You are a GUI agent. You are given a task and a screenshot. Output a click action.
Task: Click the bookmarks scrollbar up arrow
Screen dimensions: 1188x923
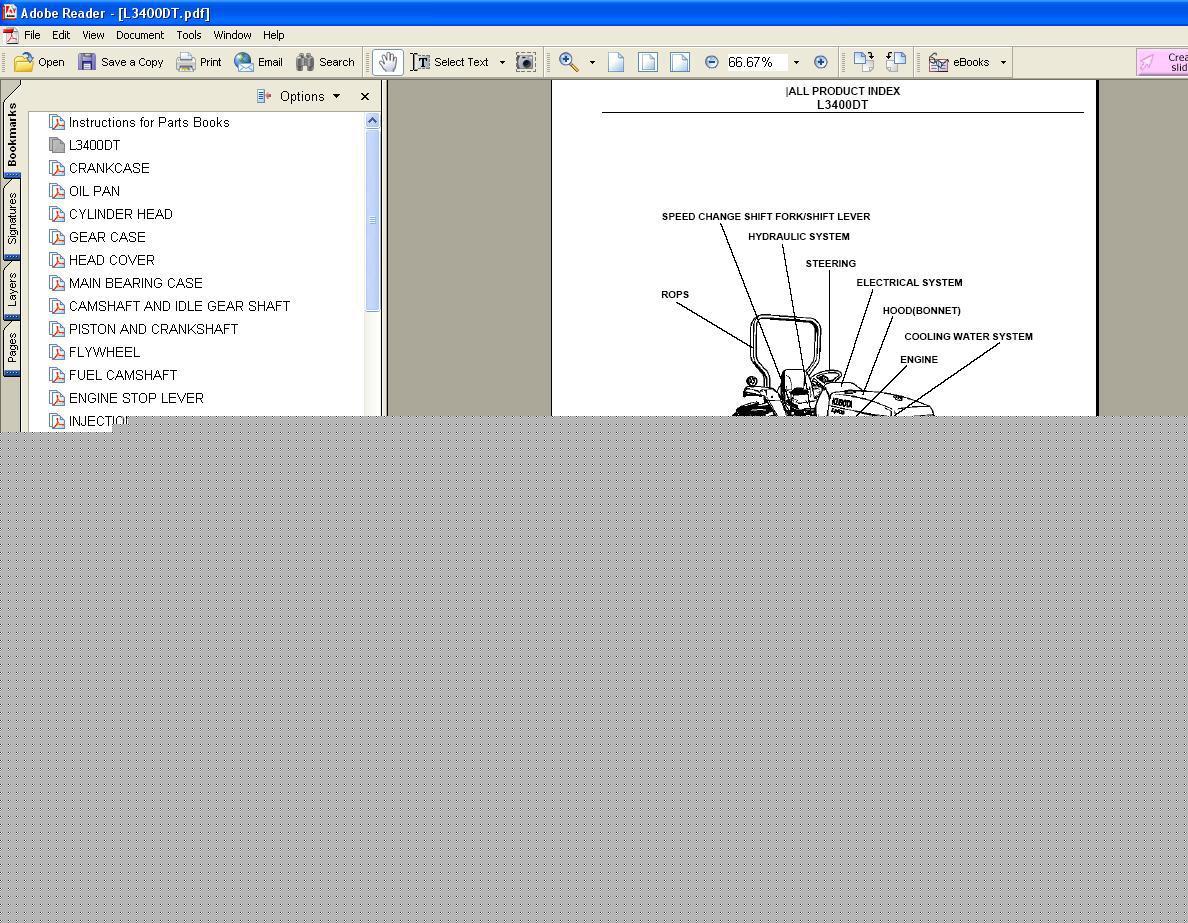click(372, 120)
